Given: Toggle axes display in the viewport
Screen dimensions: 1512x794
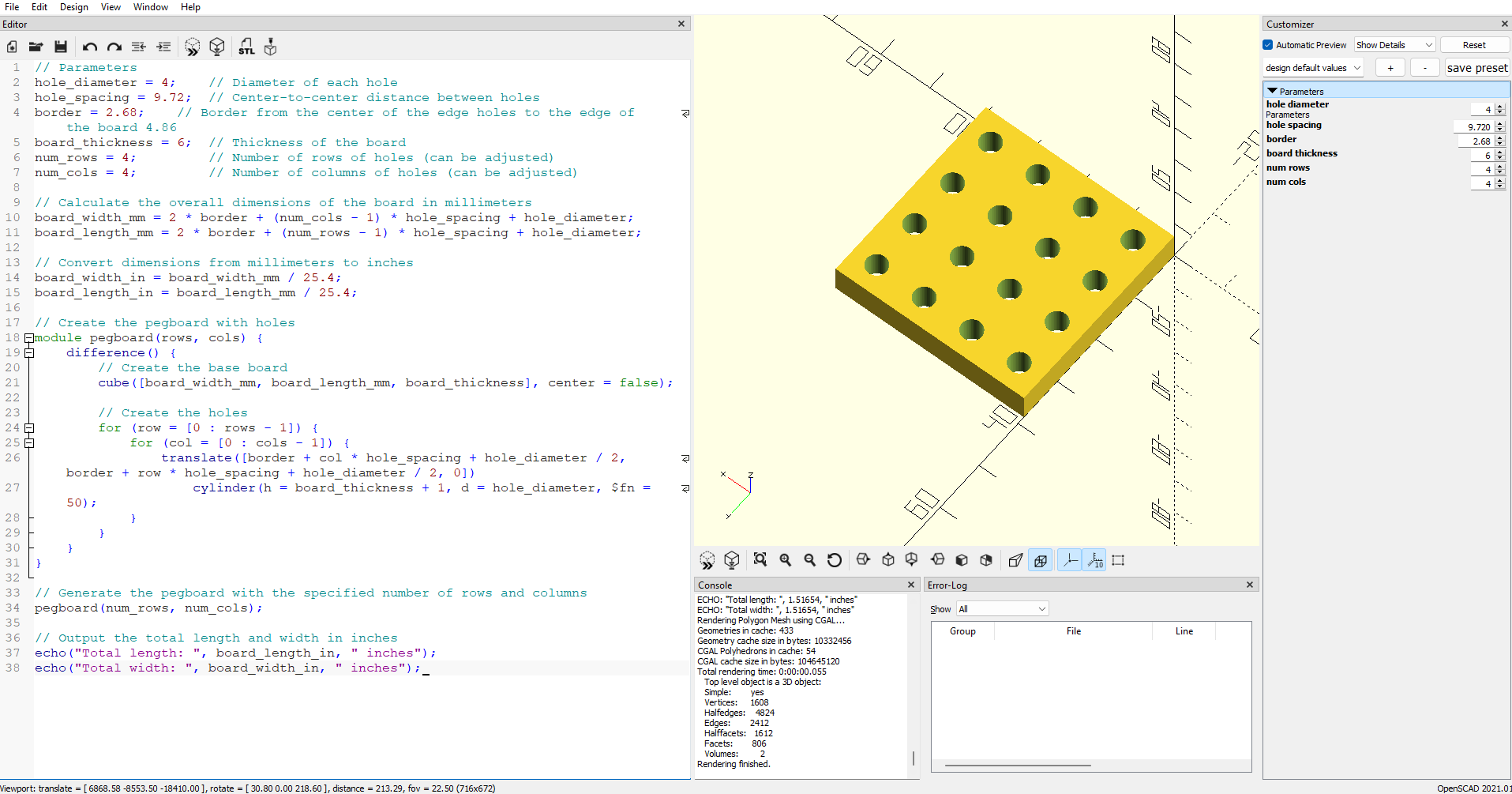Looking at the screenshot, I should (x=1070, y=560).
